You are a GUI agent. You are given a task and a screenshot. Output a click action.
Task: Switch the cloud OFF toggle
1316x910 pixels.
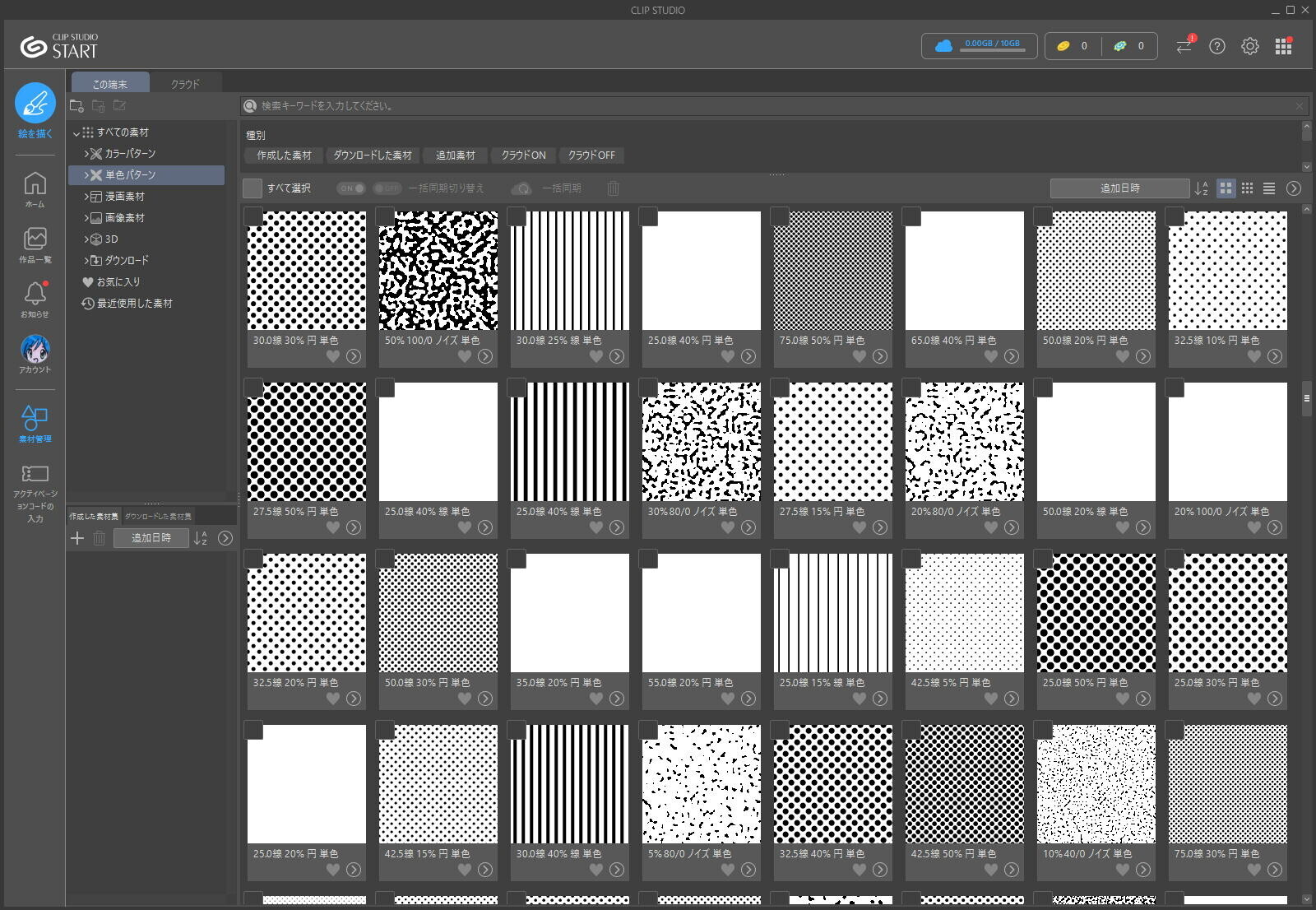pyautogui.click(x=387, y=188)
